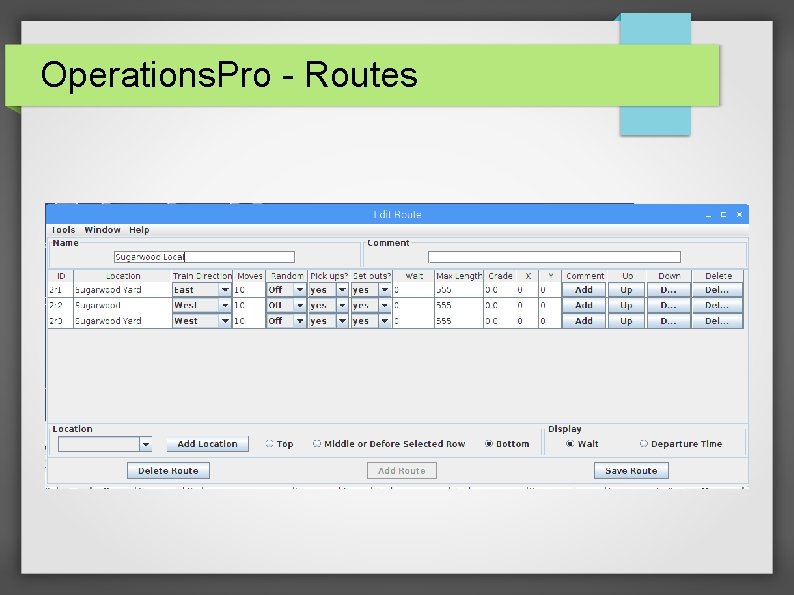This screenshot has height=595, width=794.
Task: Click the Moves value in row 2r1
Action: tap(249, 290)
